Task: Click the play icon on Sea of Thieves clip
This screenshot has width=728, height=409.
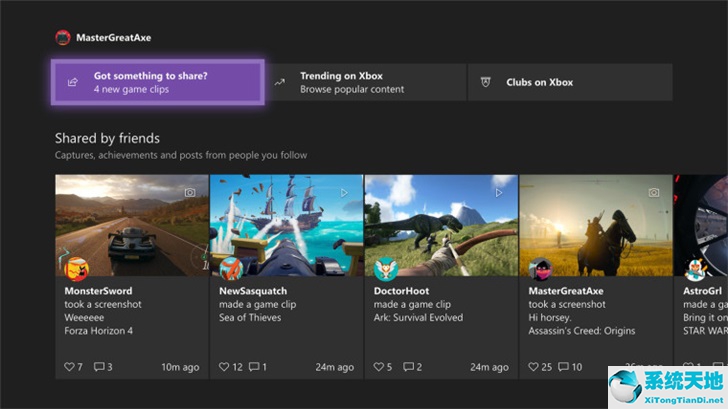Action: [344, 192]
